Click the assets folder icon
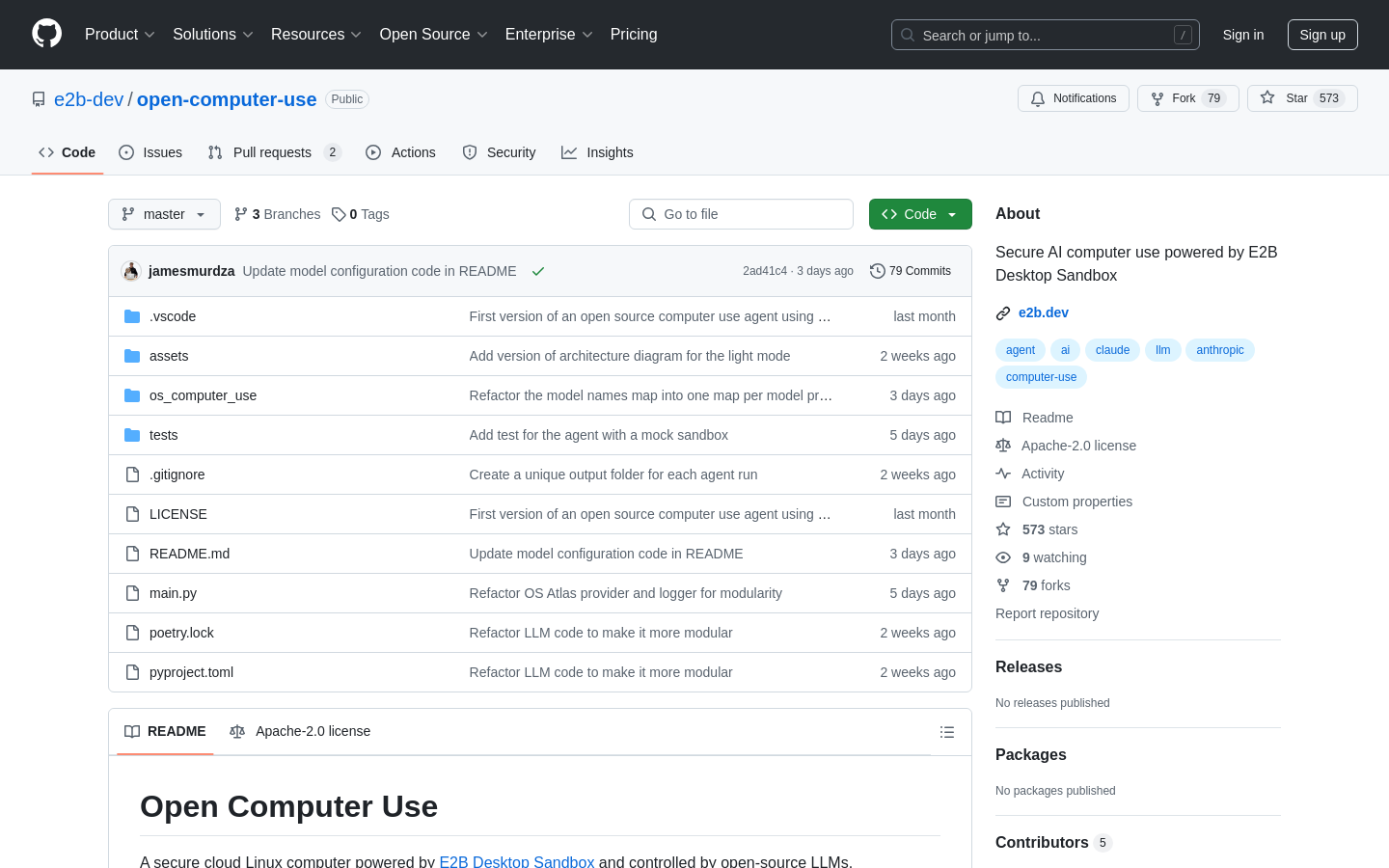The height and width of the screenshot is (868, 1389). coord(132,356)
